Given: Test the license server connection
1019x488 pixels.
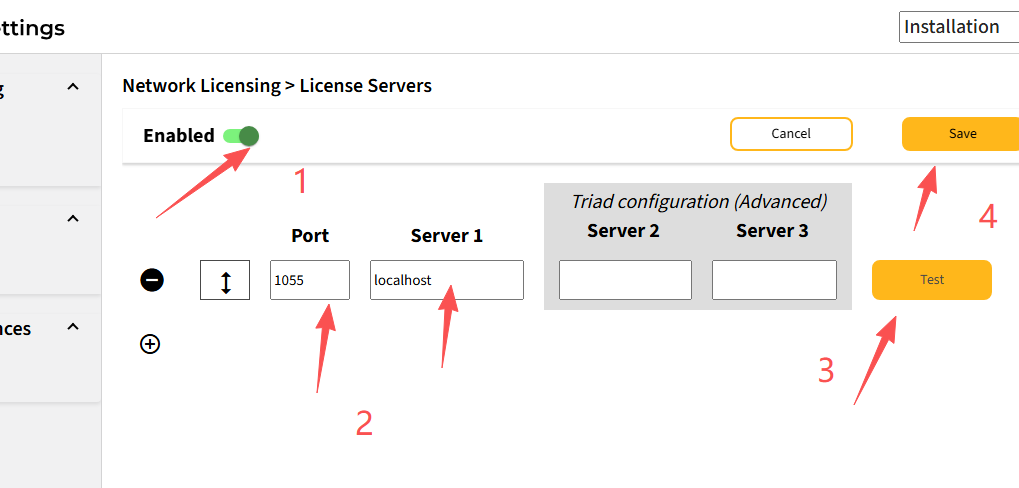Looking at the screenshot, I should coord(931,280).
